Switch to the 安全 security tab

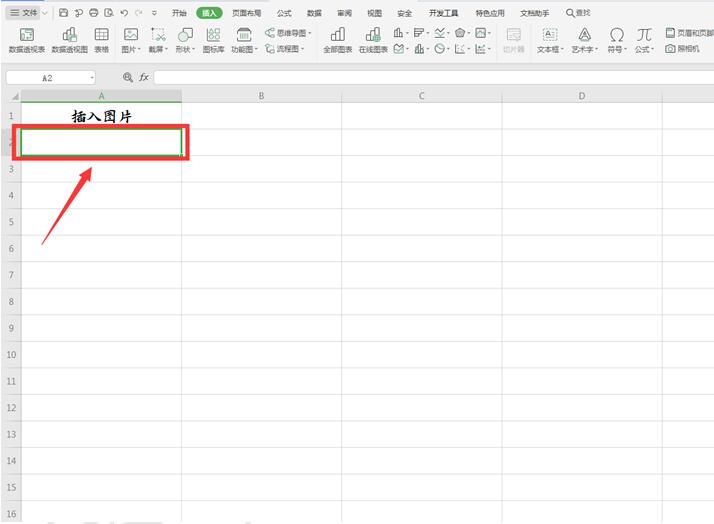tap(405, 13)
